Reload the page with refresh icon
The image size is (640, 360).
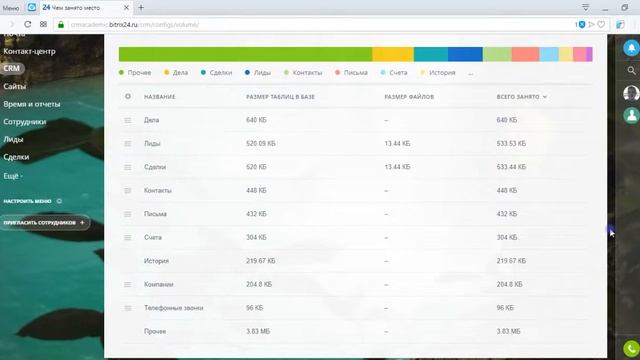tap(27, 24)
